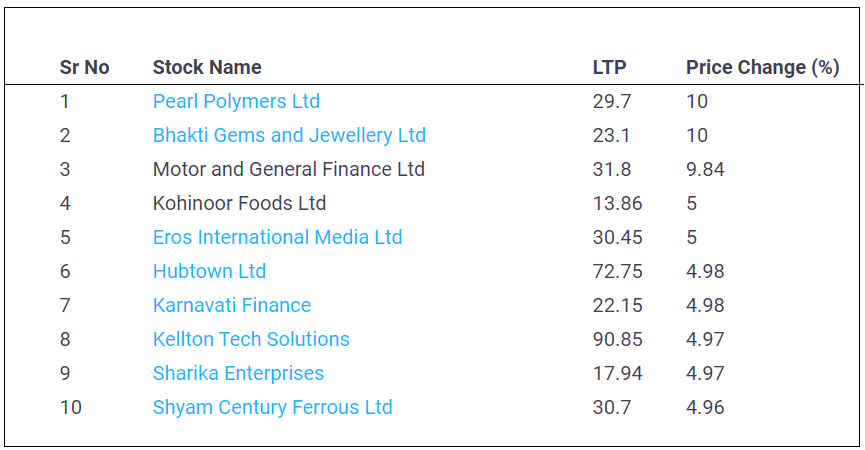Image resolution: width=865 pixels, height=450 pixels.
Task: Open Shyam Century Ferrous Ltd link
Action: 272,407
